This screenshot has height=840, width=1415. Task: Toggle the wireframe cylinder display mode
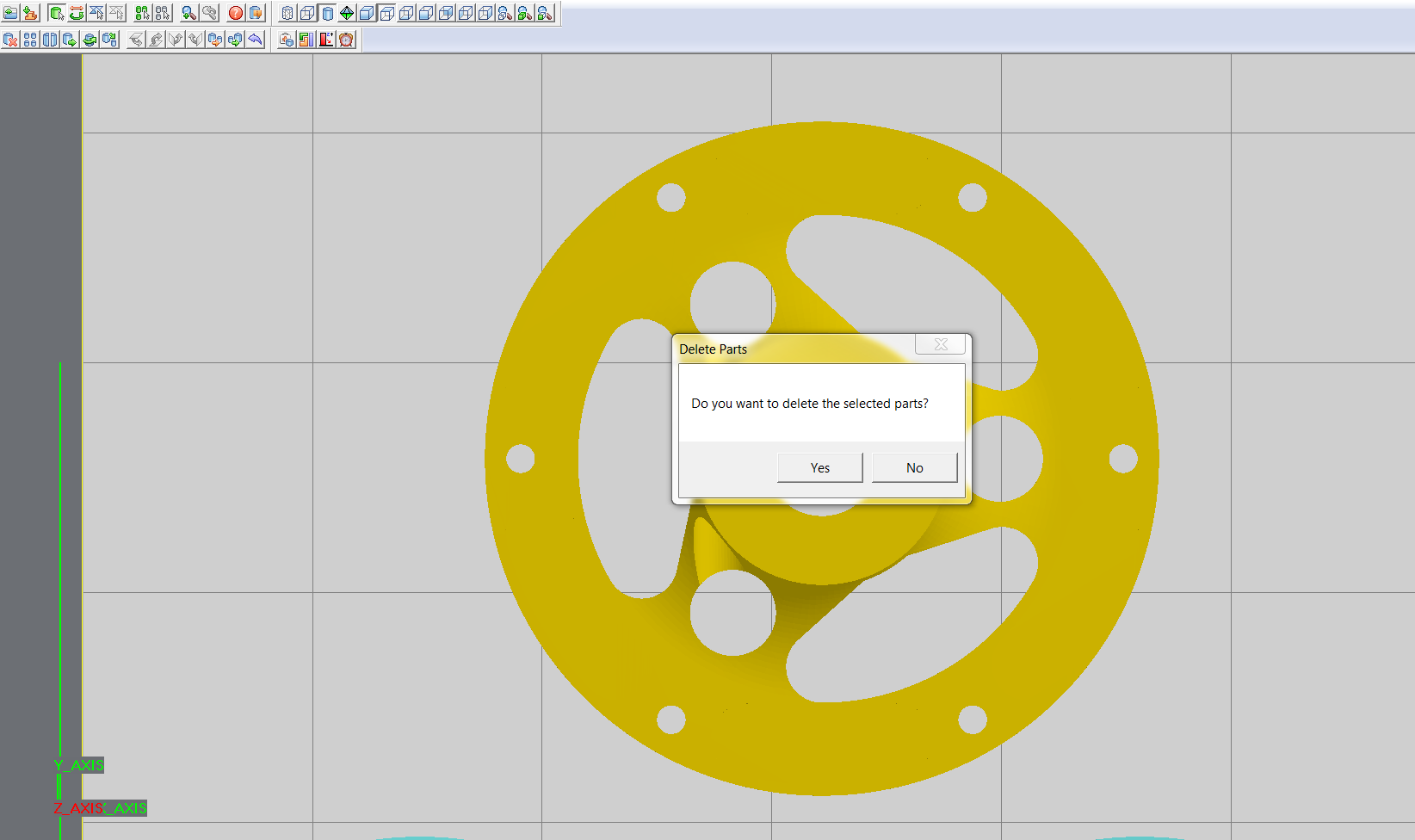pyautogui.click(x=287, y=13)
